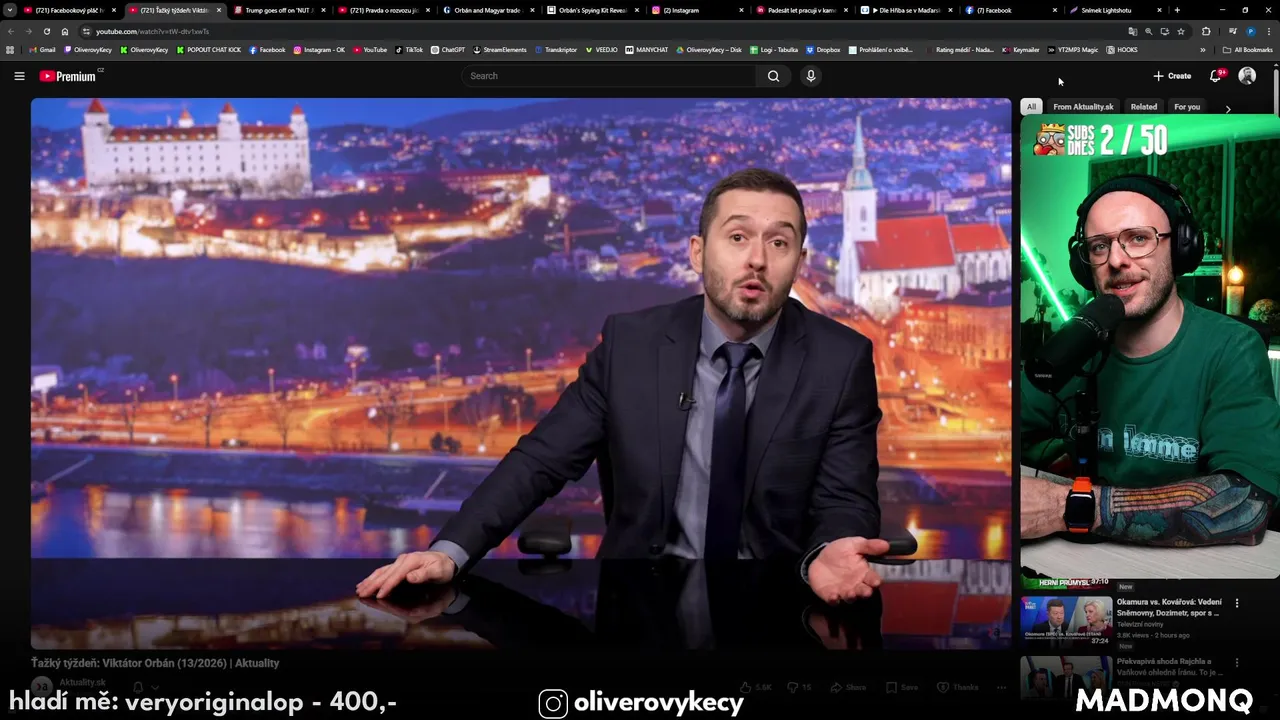
Task: Open options menu for the Okamura vs. Kovářová video
Action: pyautogui.click(x=1237, y=603)
